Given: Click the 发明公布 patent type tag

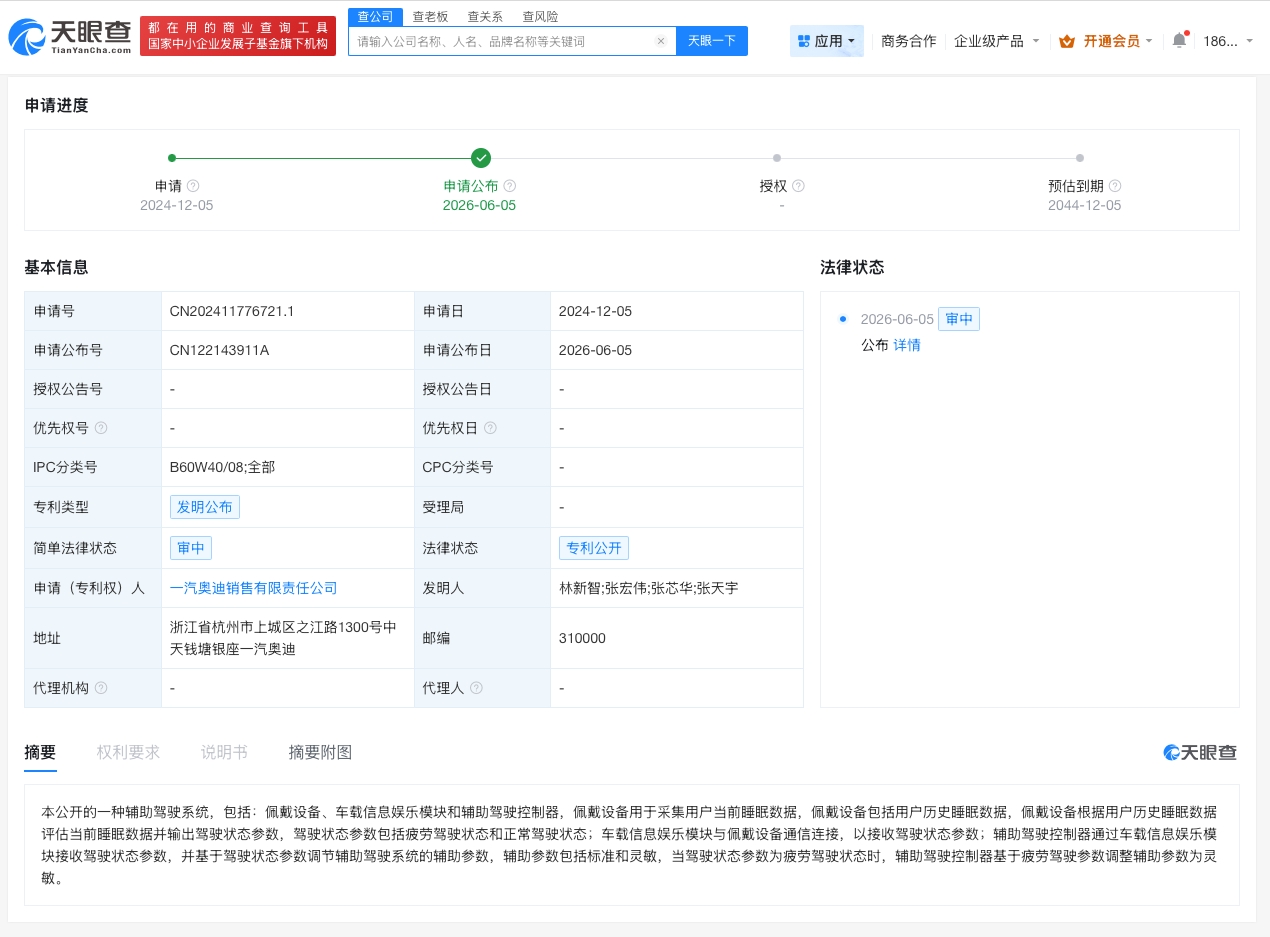Looking at the screenshot, I should click(205, 507).
